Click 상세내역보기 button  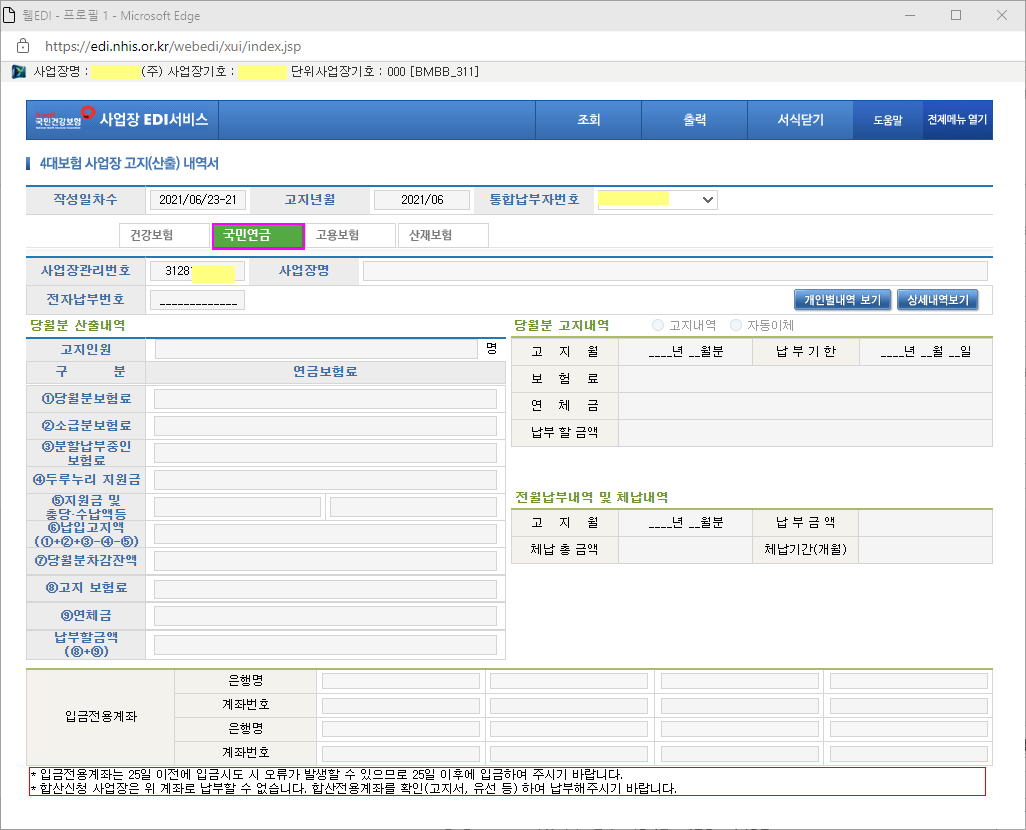click(x=938, y=300)
